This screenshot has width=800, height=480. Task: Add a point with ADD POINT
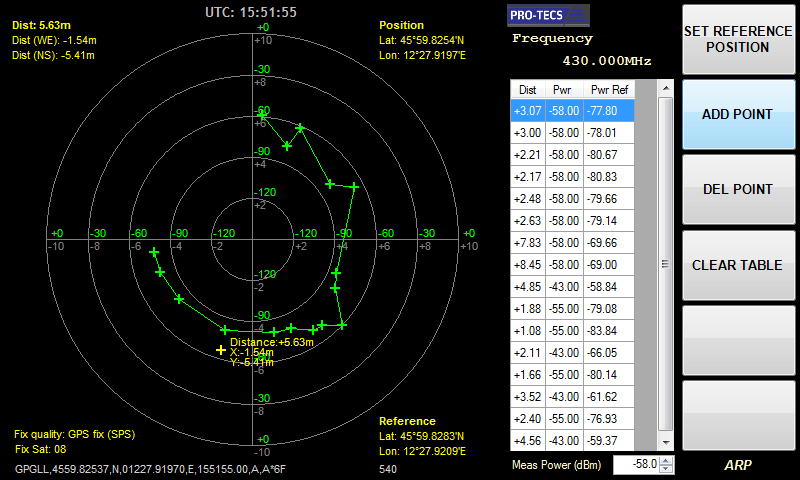pyautogui.click(x=736, y=114)
